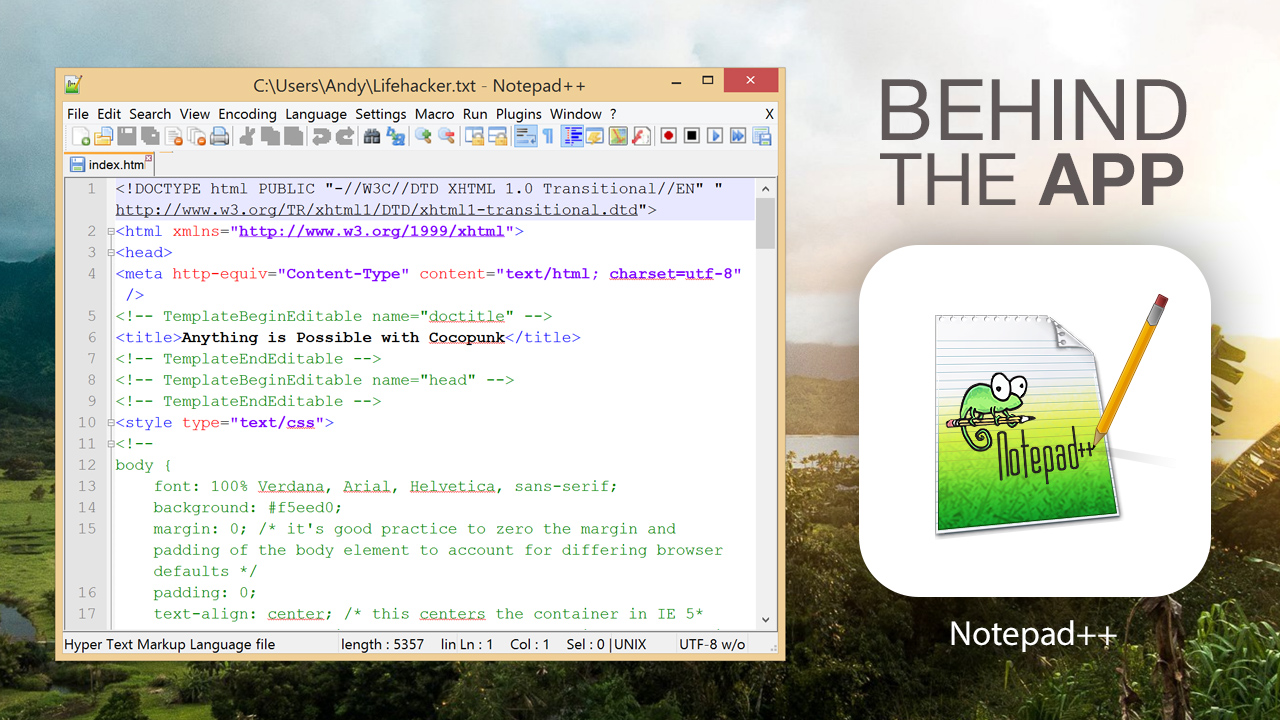Stop macro recording with the black square icon
Screen dimensions: 1280x720
point(691,136)
